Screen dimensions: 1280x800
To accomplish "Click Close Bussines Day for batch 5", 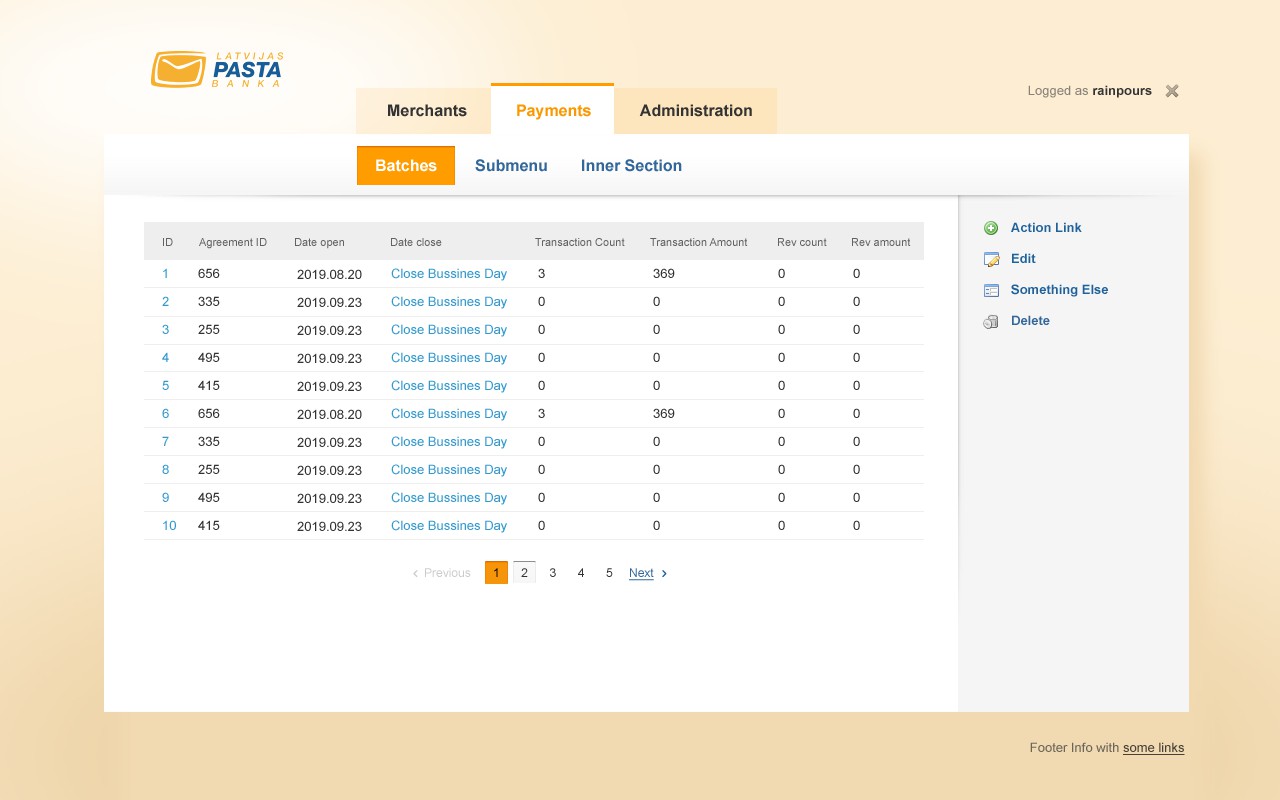I will click(449, 386).
